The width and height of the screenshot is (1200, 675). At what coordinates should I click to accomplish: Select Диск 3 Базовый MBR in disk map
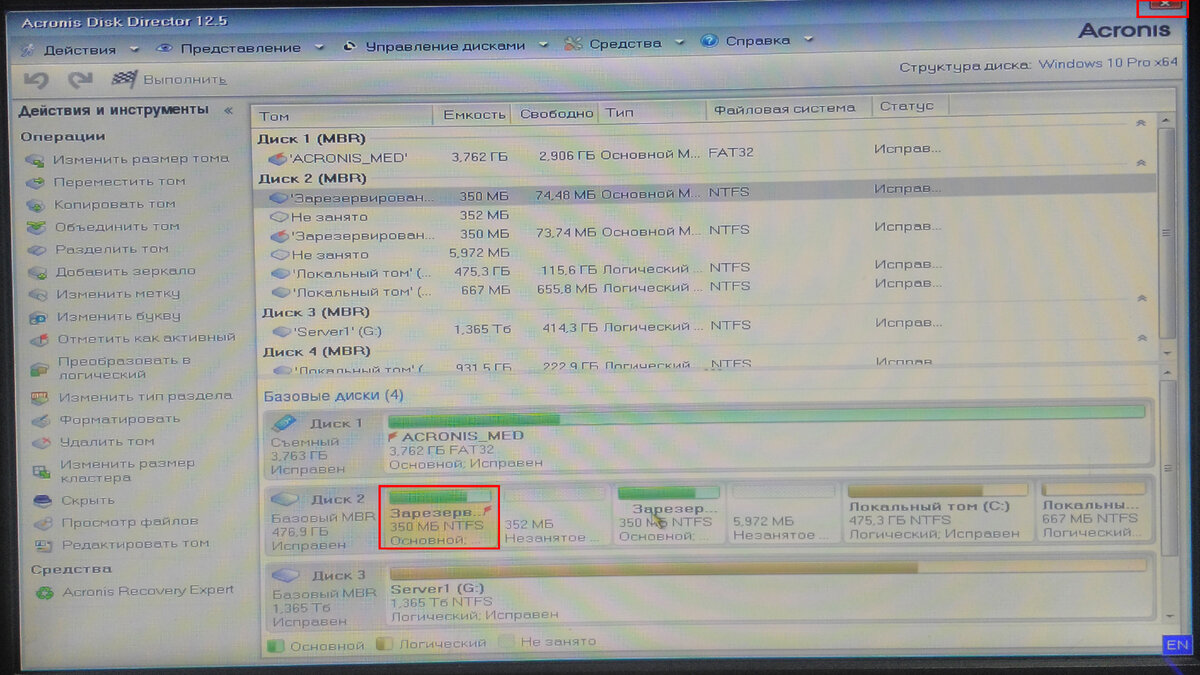pyautogui.click(x=322, y=597)
